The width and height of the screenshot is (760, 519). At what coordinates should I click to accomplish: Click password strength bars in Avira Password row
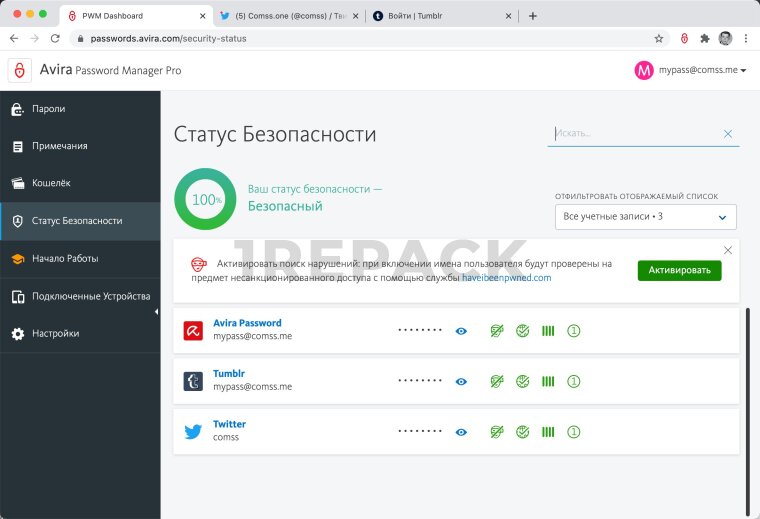point(548,331)
